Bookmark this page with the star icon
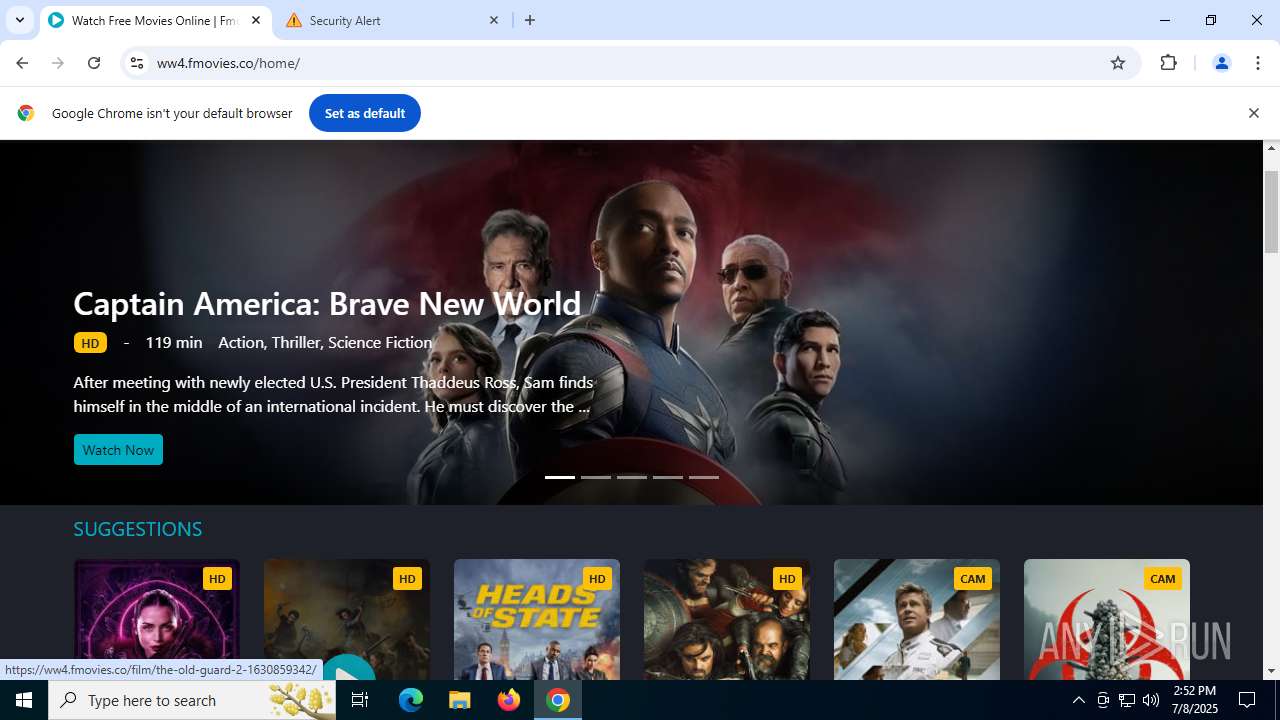The image size is (1280, 720). [x=1118, y=63]
